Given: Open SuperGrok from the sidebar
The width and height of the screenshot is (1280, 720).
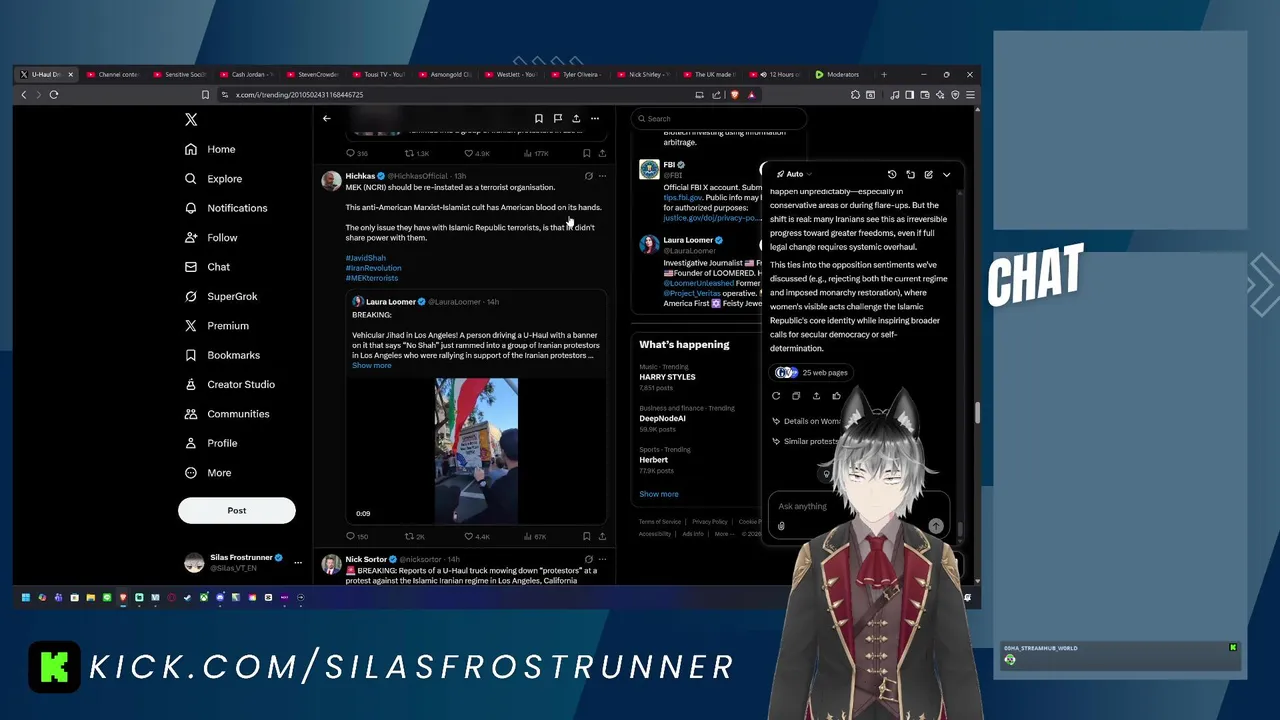Looking at the screenshot, I should click(x=221, y=296).
